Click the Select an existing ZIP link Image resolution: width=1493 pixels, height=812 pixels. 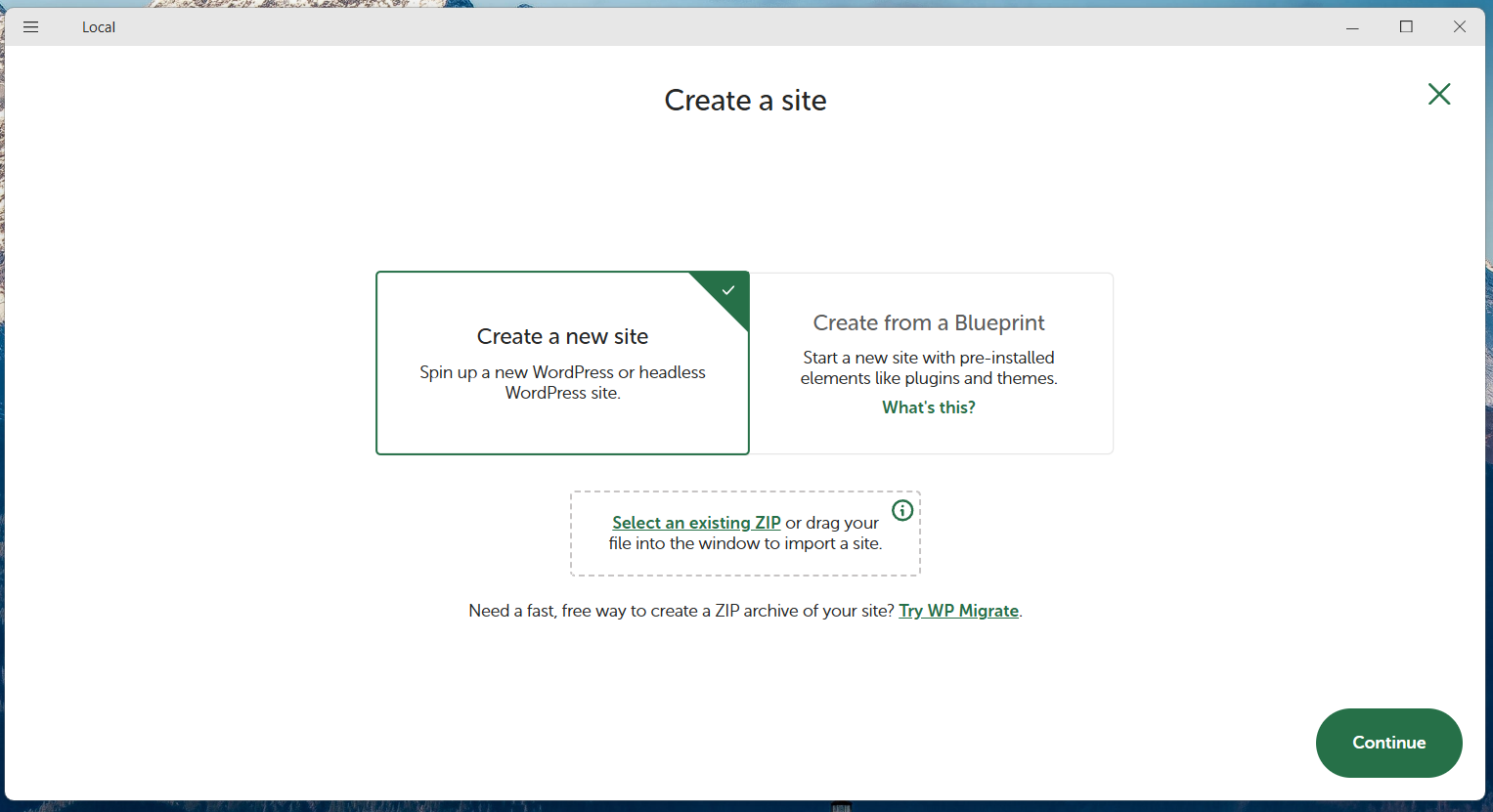pos(696,523)
